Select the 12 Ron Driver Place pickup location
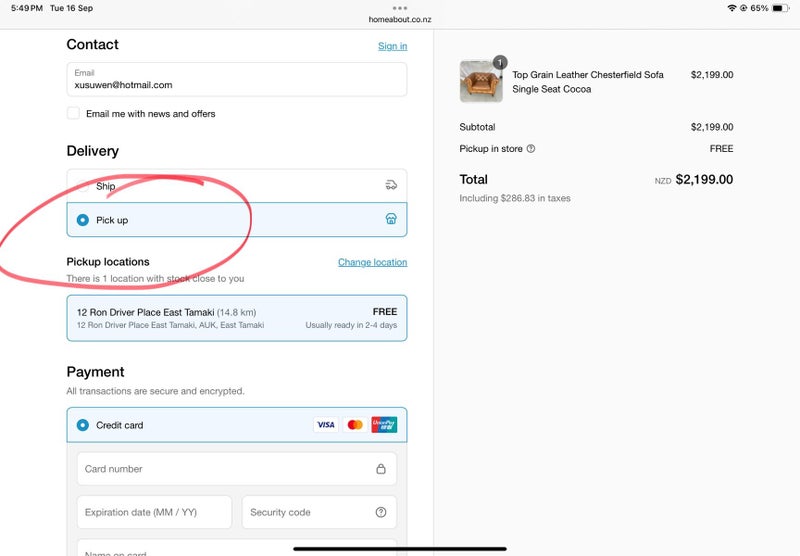This screenshot has height=556, width=800. pos(236,318)
